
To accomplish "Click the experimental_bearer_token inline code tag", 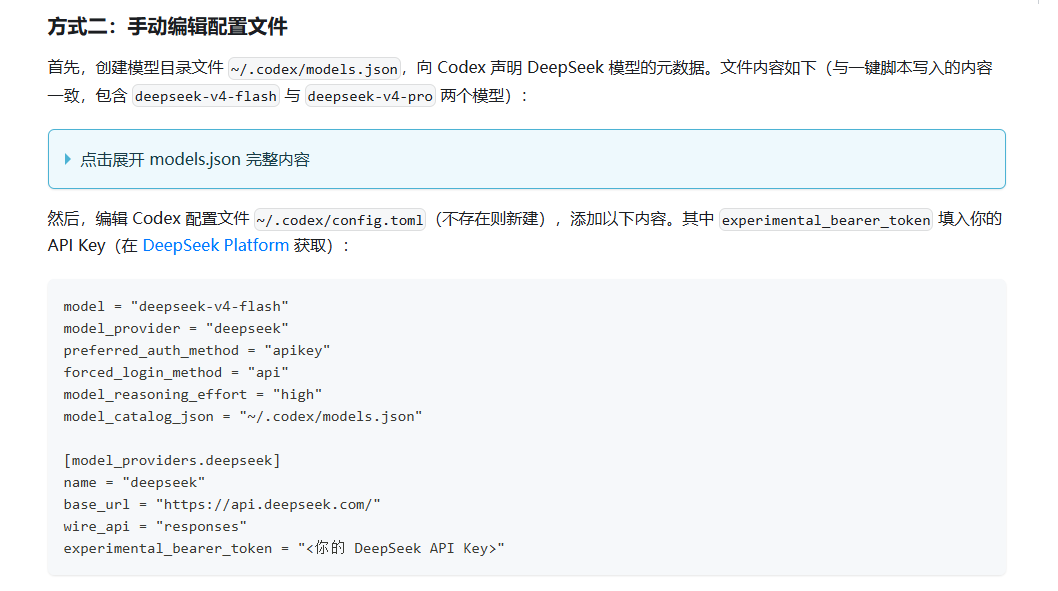I will [x=826, y=220].
